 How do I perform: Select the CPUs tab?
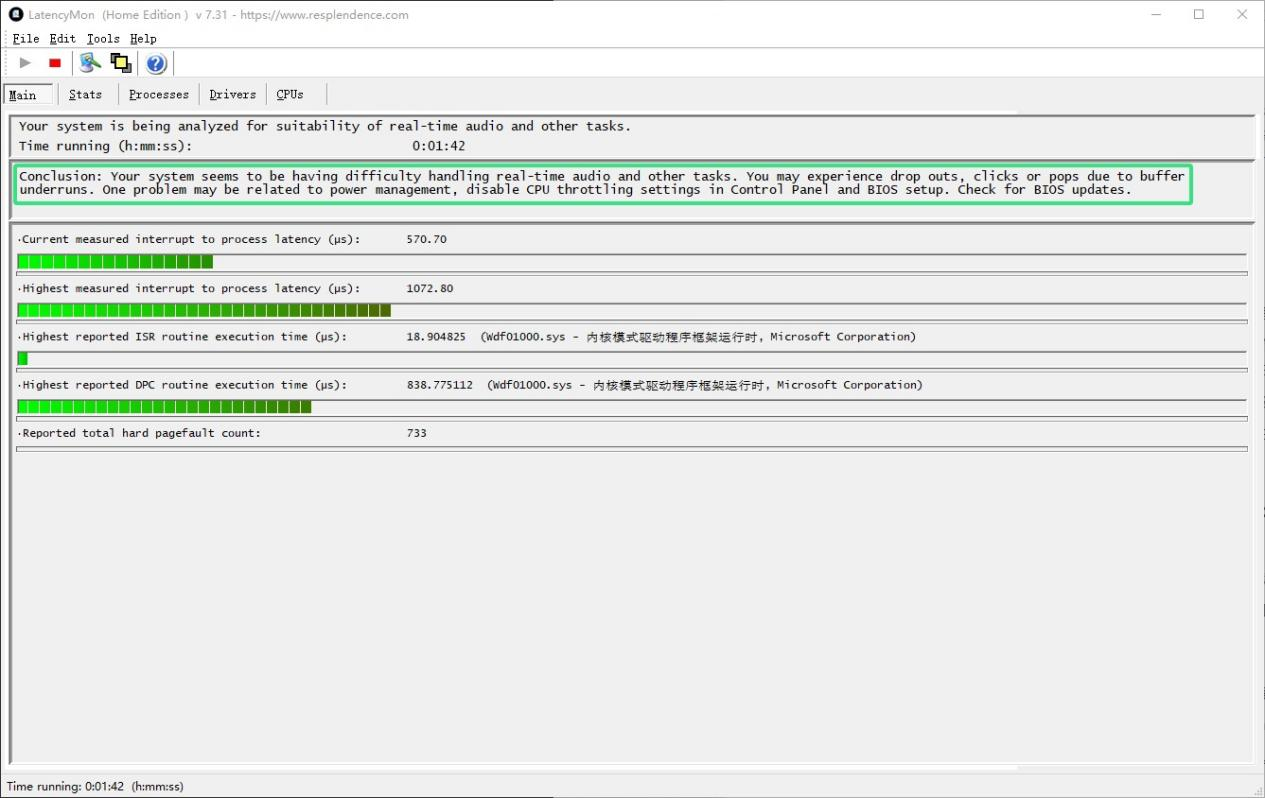[x=289, y=94]
